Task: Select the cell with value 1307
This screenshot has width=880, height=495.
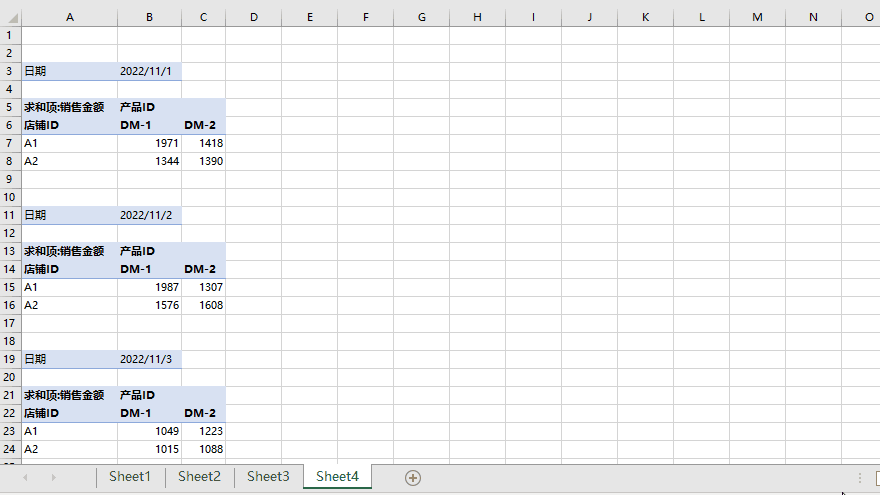Action: coord(203,287)
